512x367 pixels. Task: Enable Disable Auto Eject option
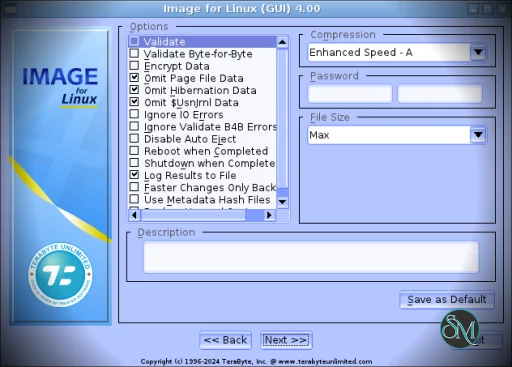click(134, 138)
